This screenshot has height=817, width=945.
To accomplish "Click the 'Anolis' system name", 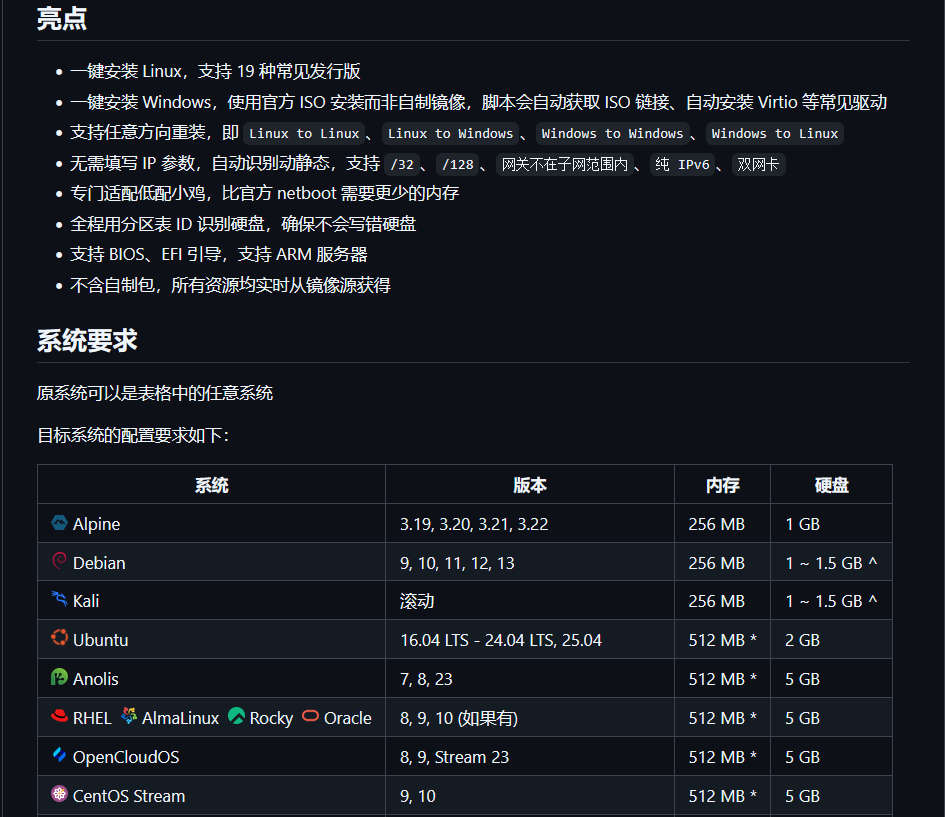I will 96,679.
